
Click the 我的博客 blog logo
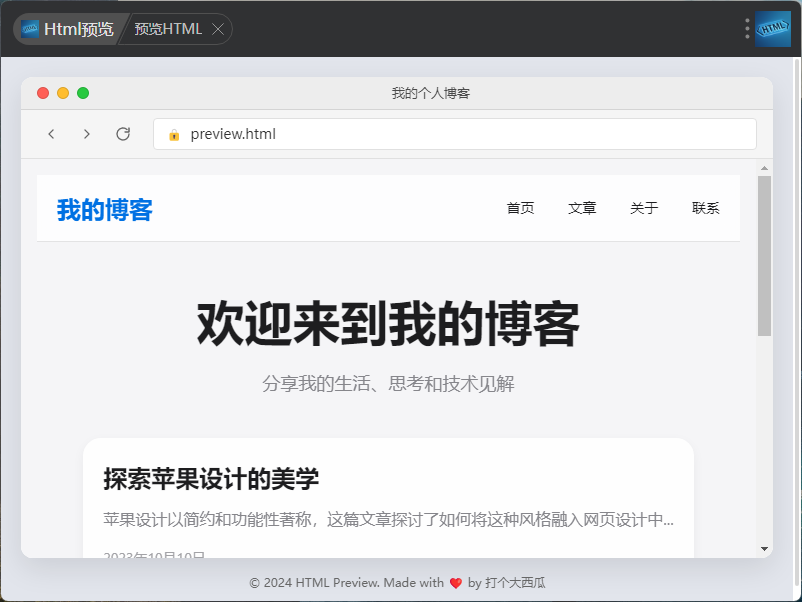[105, 210]
